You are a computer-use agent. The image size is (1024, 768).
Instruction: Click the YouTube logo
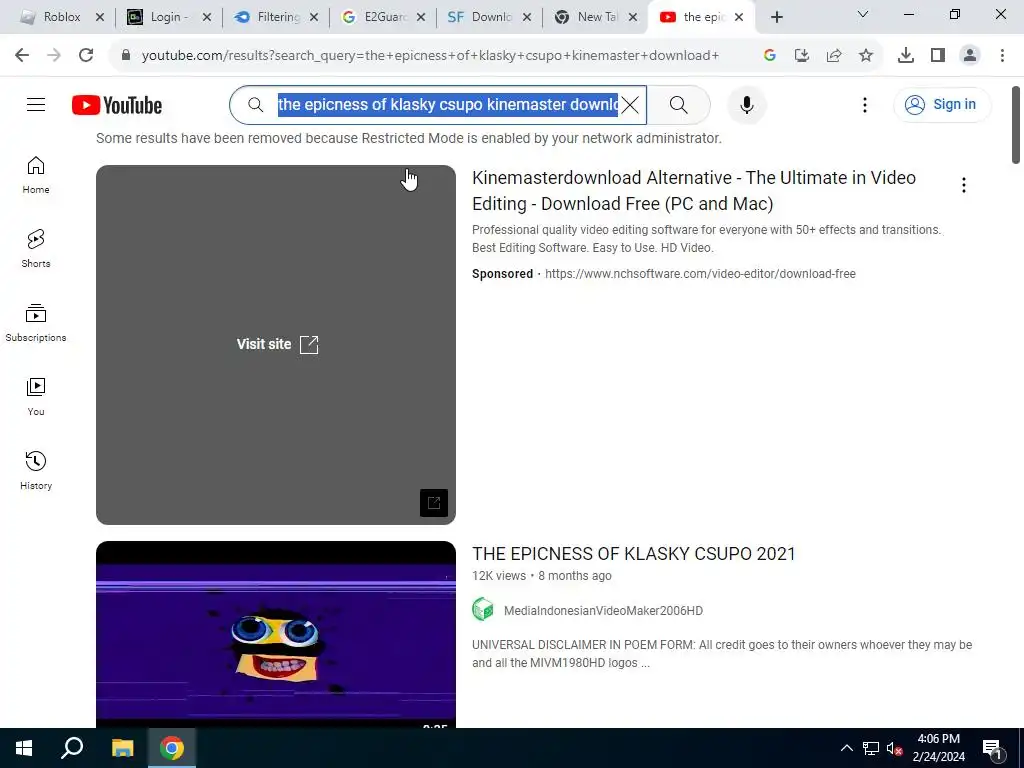(x=117, y=105)
